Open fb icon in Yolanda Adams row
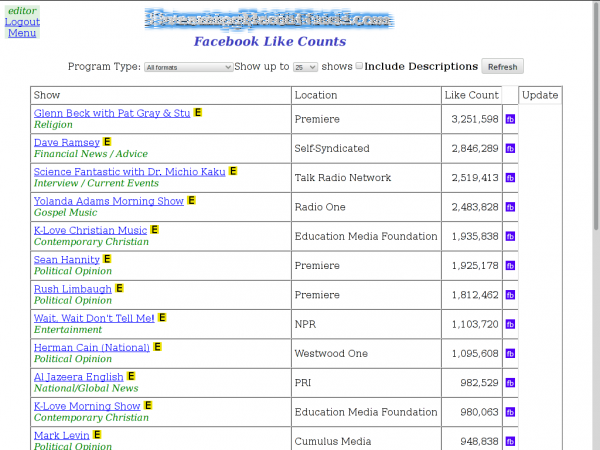 [510, 207]
